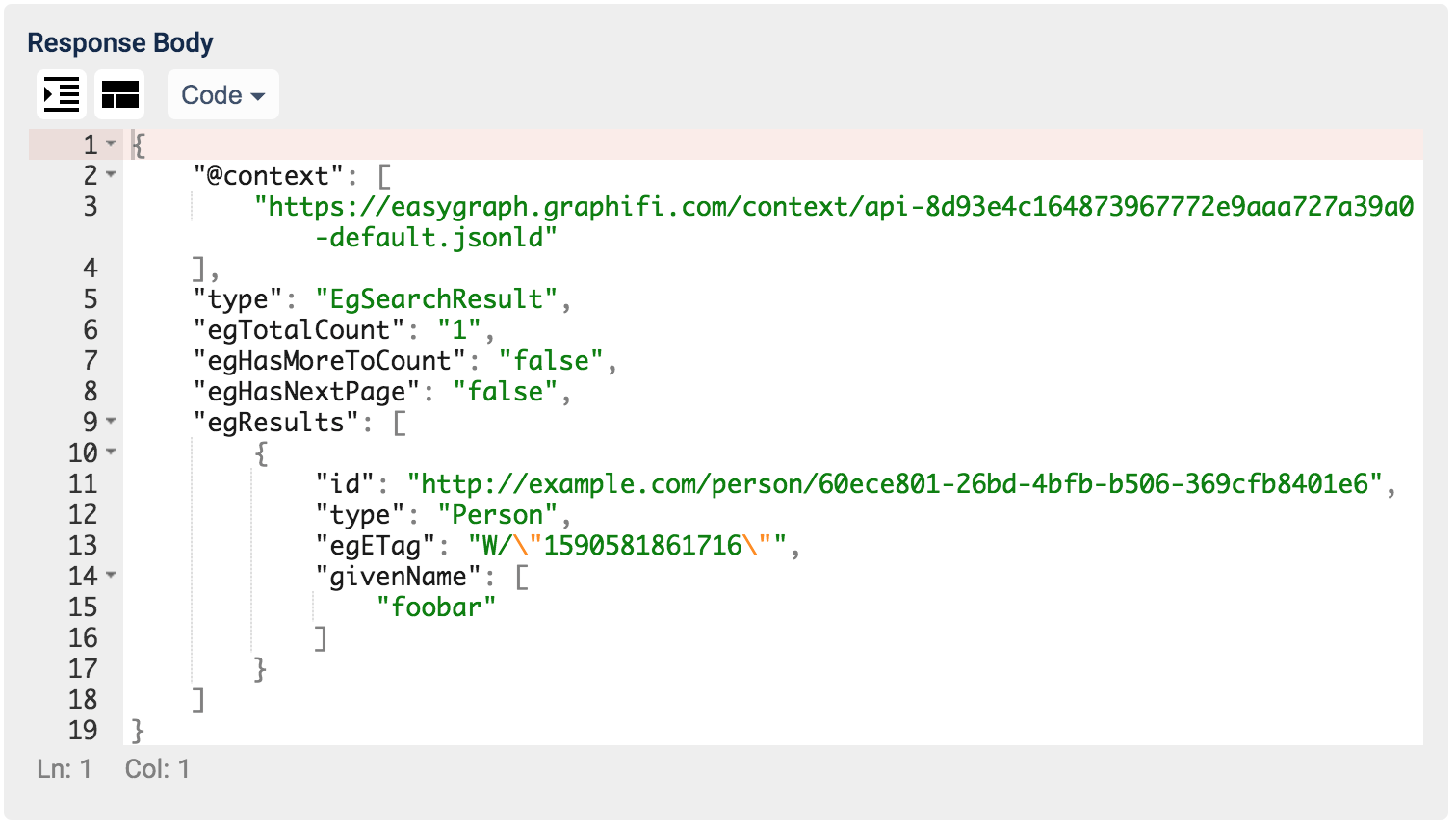Viewport: 1456px width, 826px height.
Task: Collapse the egResults array fold arrow
Action: pyautogui.click(x=111, y=422)
